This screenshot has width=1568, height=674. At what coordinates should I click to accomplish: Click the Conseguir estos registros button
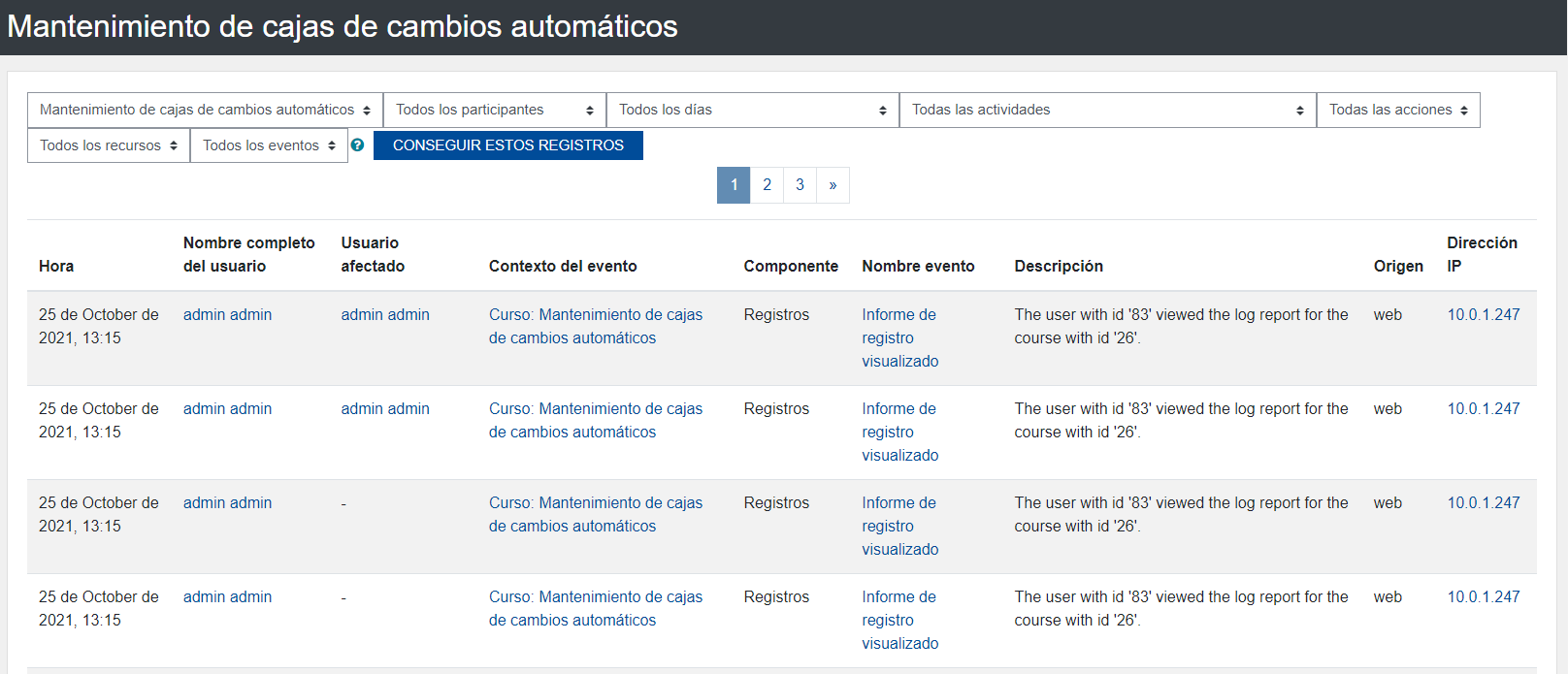click(507, 145)
